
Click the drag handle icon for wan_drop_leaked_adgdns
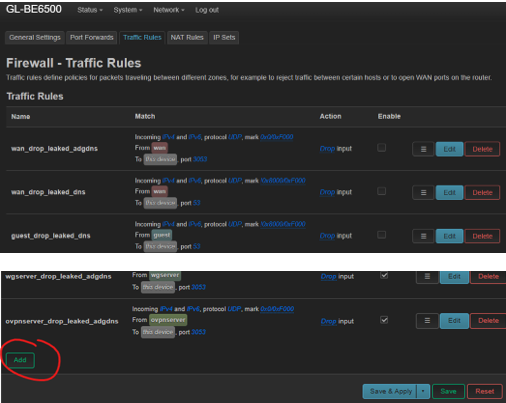tap(423, 149)
